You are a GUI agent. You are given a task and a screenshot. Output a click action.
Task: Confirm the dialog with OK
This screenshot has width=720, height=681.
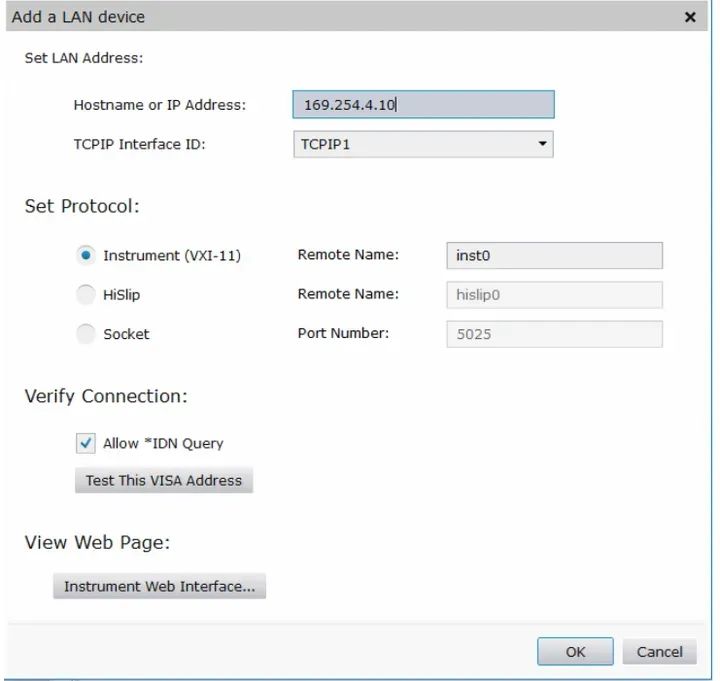point(575,652)
